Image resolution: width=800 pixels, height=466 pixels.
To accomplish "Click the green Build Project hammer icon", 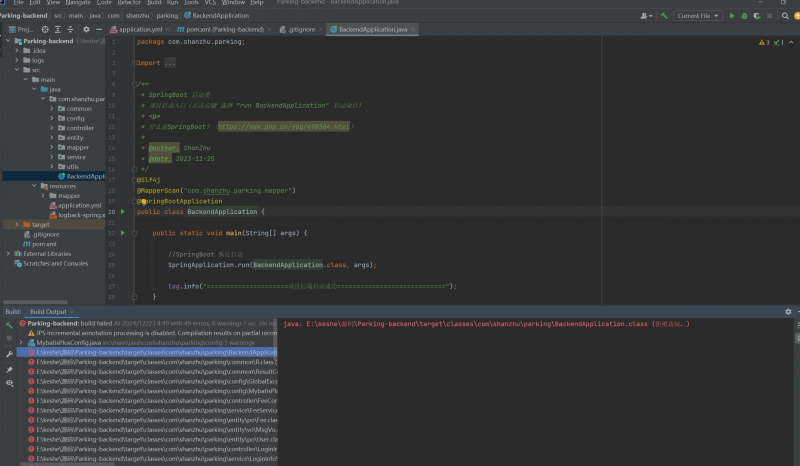I will click(x=664, y=16).
